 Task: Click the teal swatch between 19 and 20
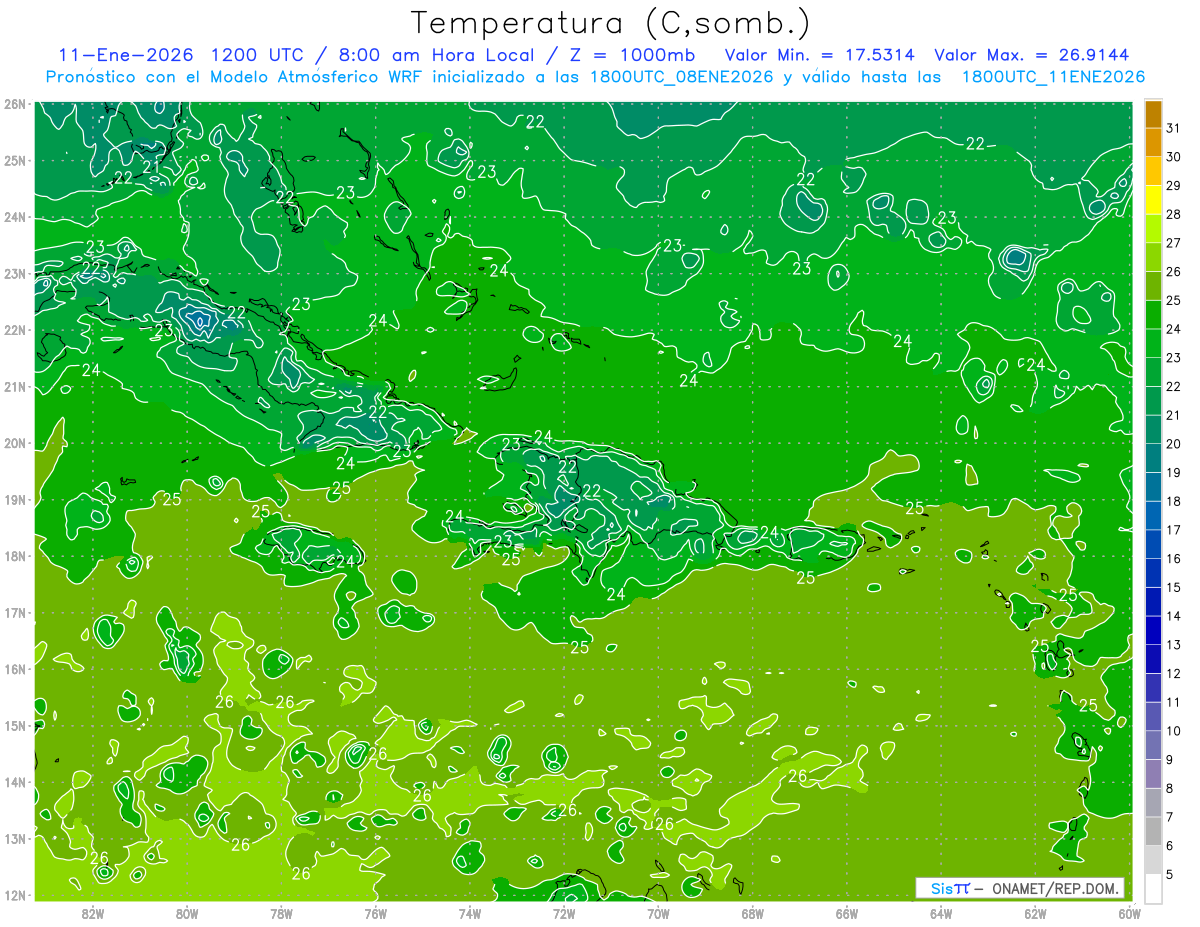(x=1153, y=458)
